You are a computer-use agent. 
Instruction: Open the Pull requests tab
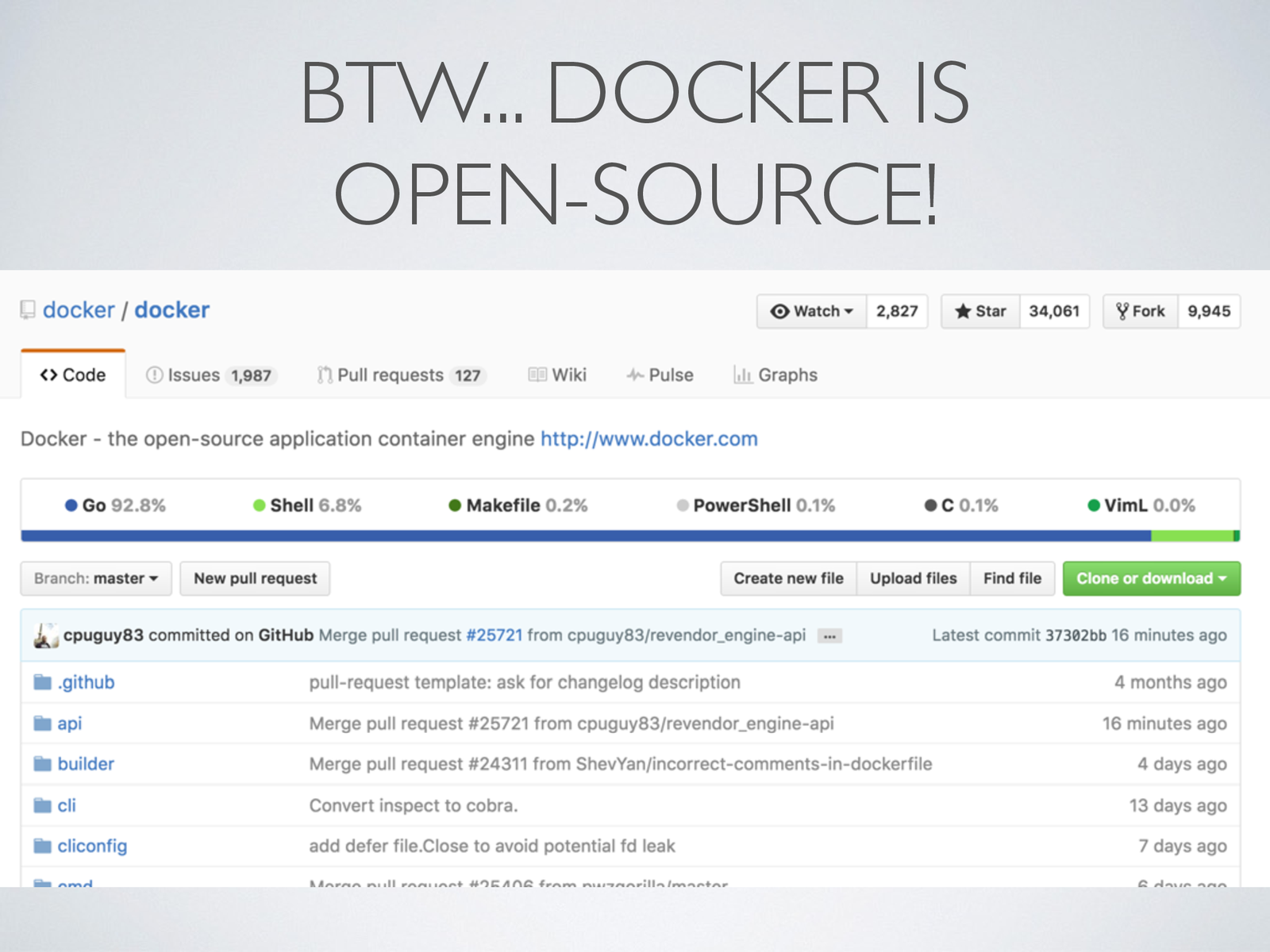point(401,374)
